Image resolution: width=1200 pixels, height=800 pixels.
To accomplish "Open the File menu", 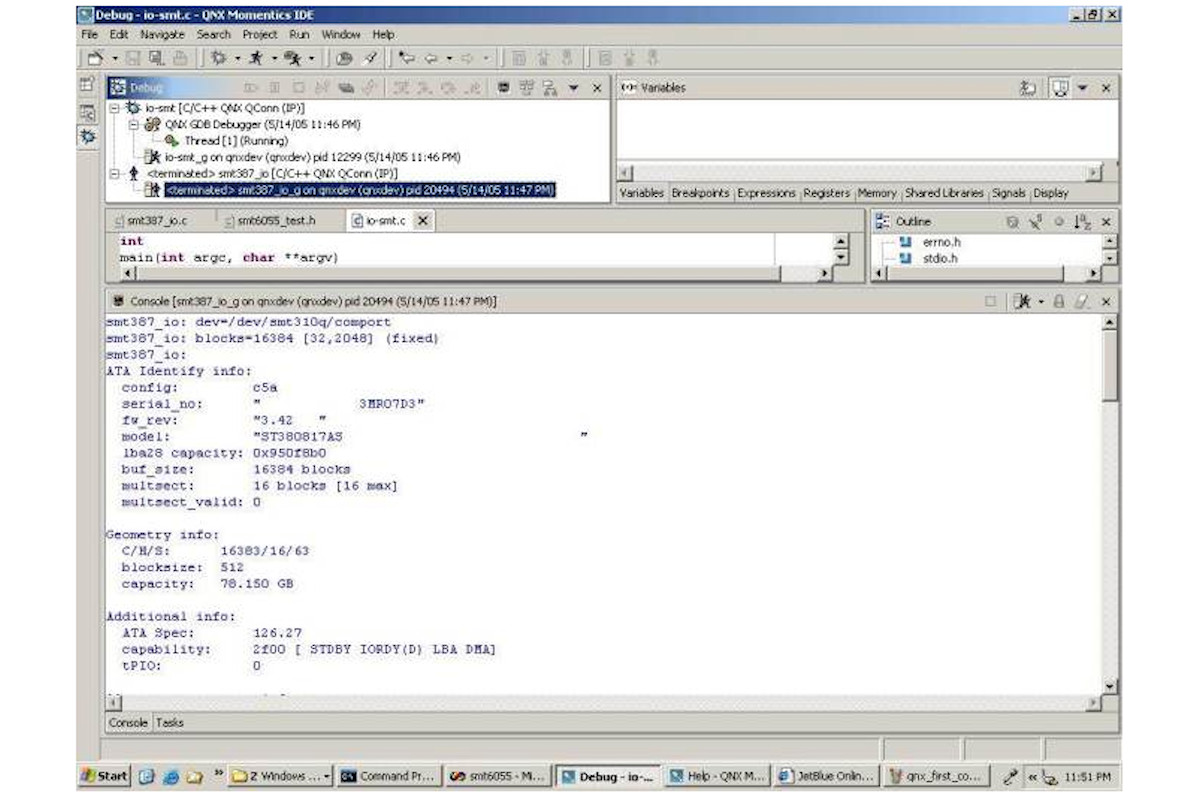I will pos(89,35).
